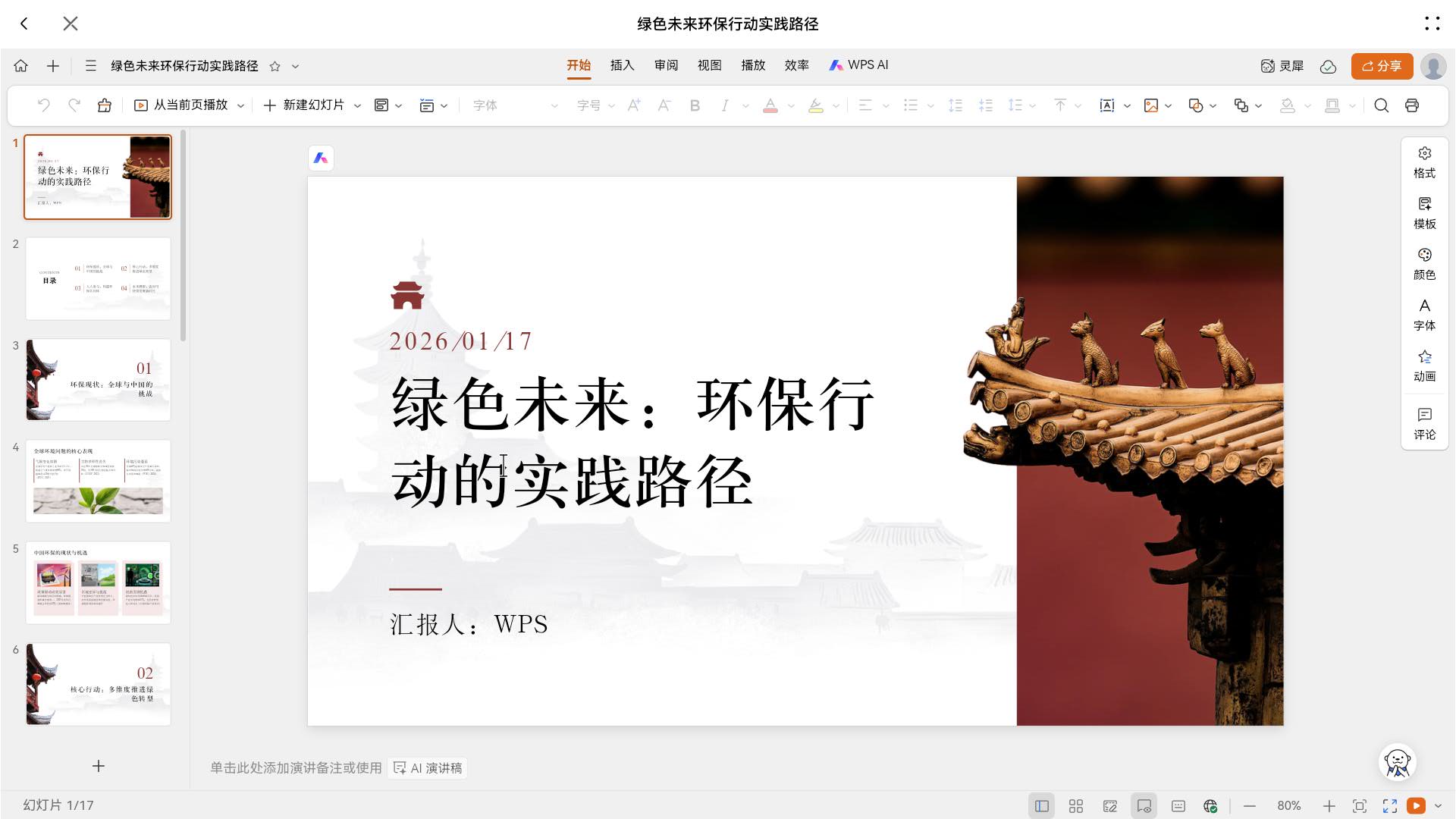Select slide 4 thumbnail with leaf image
1456x819 pixels.
point(98,481)
